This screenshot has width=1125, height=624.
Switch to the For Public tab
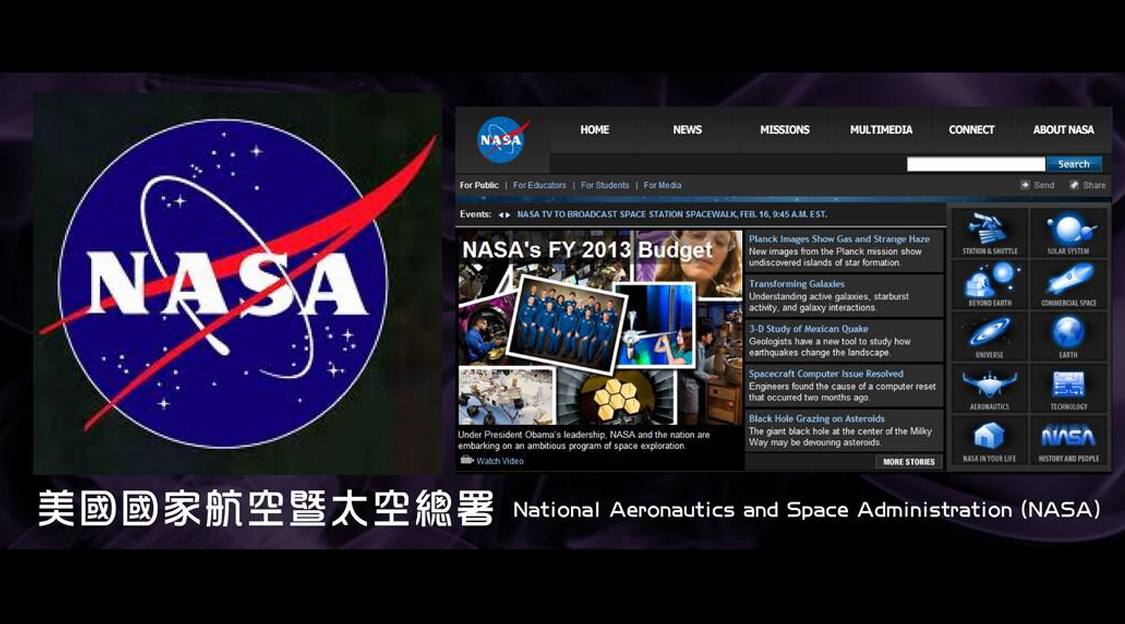coord(479,185)
